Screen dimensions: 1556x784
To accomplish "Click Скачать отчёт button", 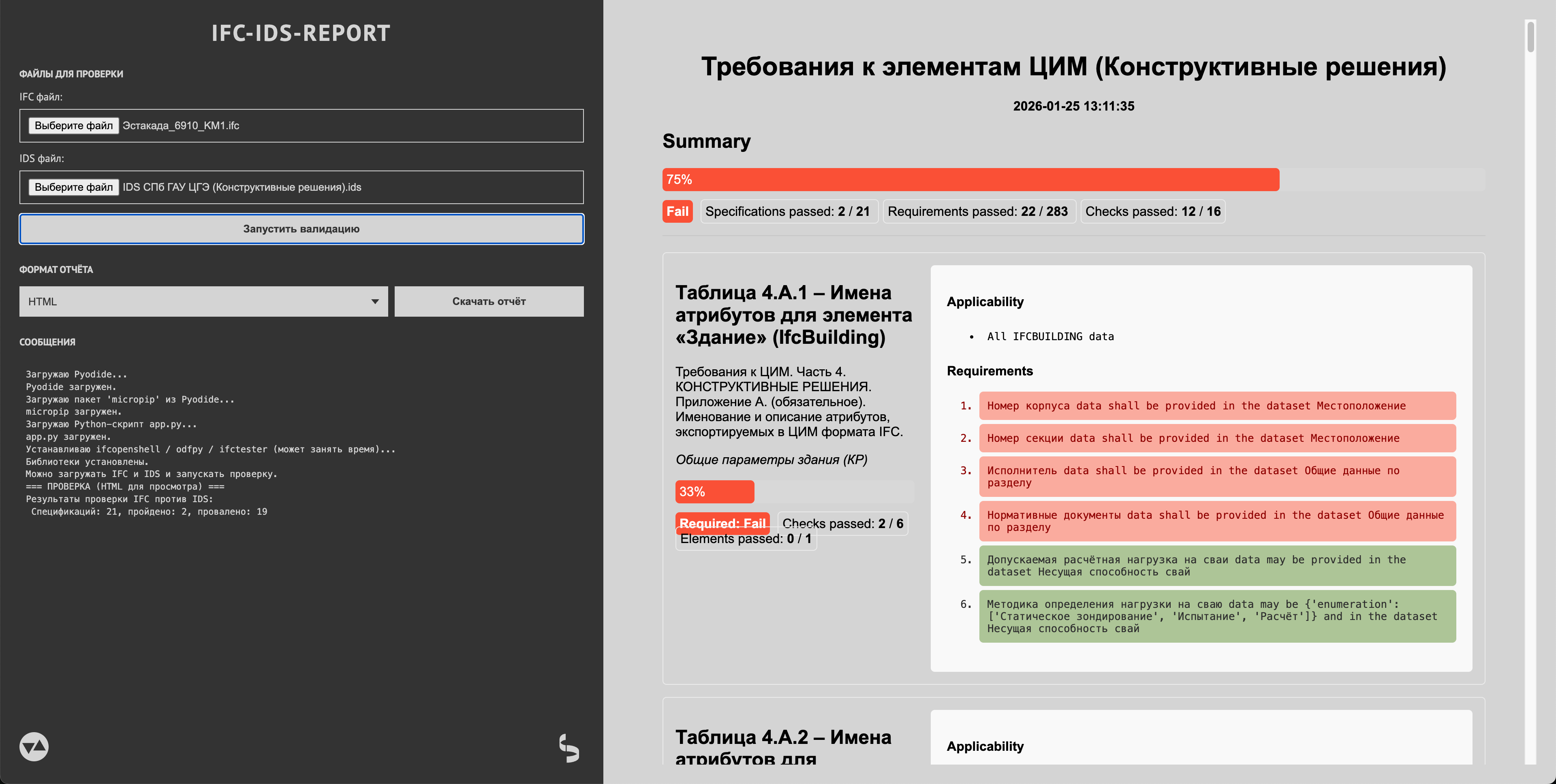I will pyautogui.click(x=489, y=302).
